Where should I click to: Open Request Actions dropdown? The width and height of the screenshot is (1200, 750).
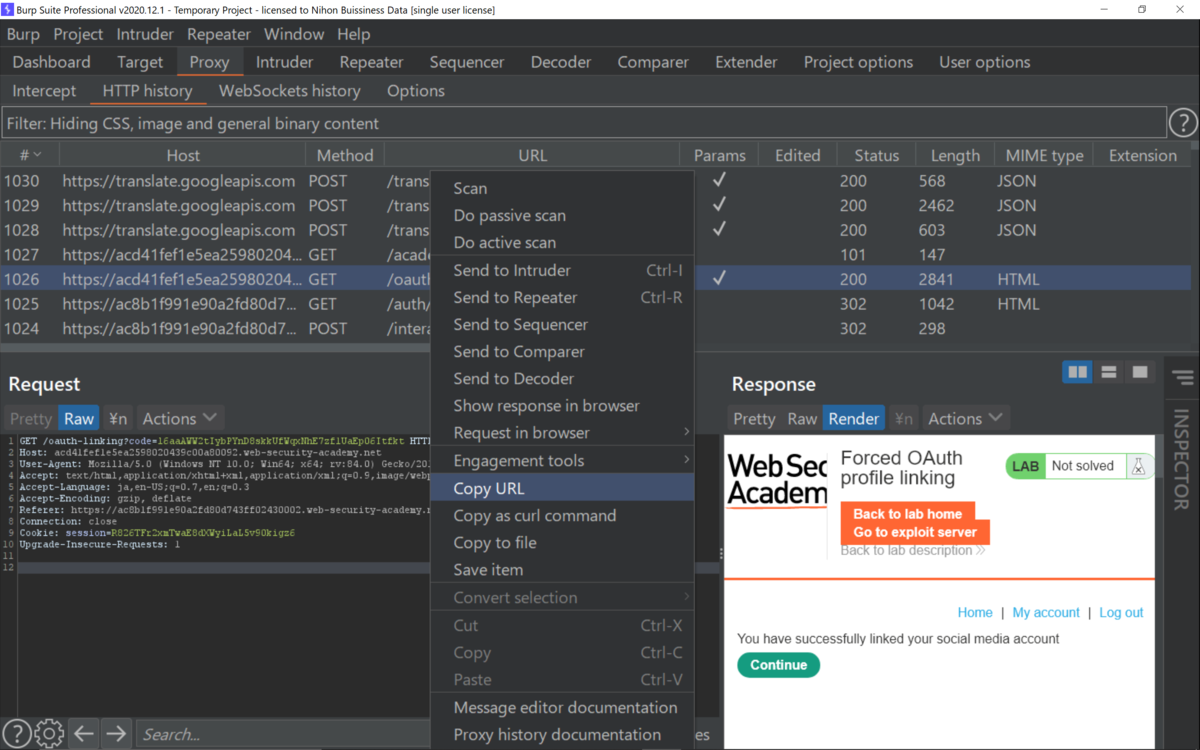pyautogui.click(x=179, y=418)
